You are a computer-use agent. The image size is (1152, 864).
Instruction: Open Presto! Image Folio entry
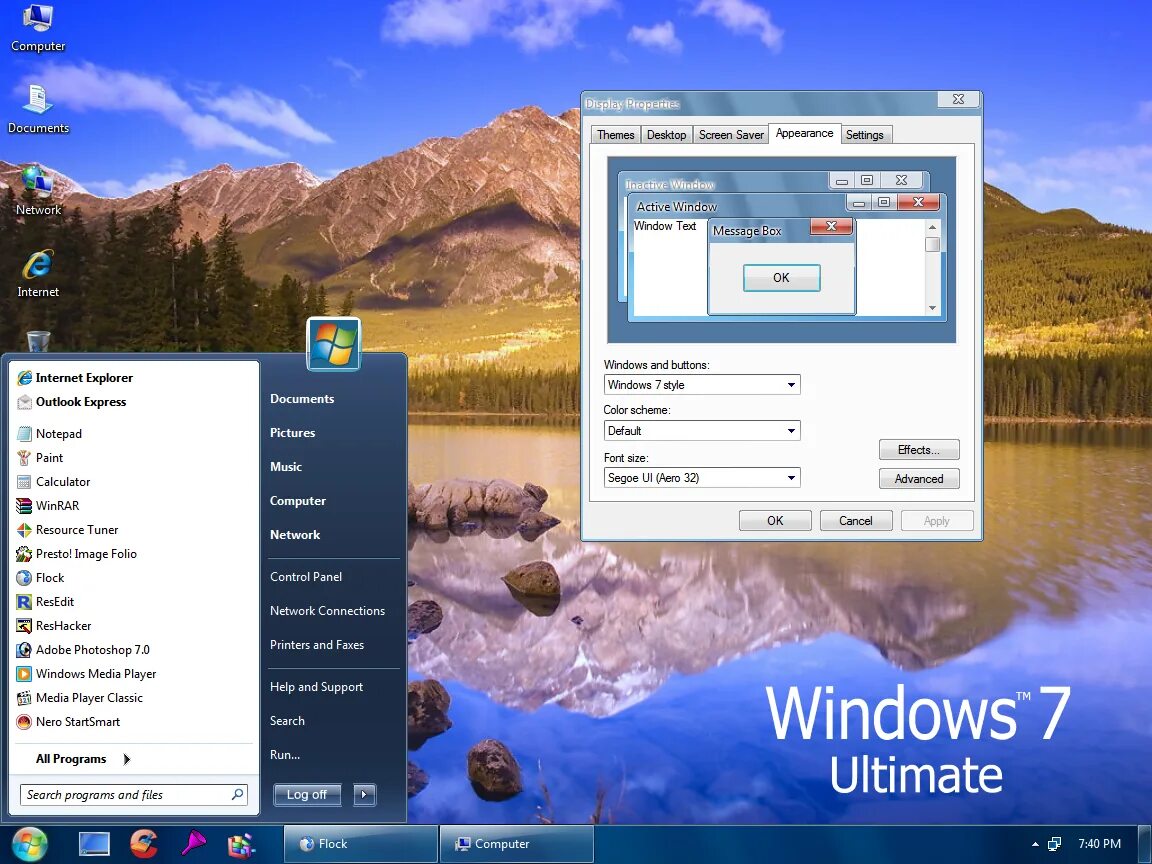pyautogui.click(x=76, y=554)
